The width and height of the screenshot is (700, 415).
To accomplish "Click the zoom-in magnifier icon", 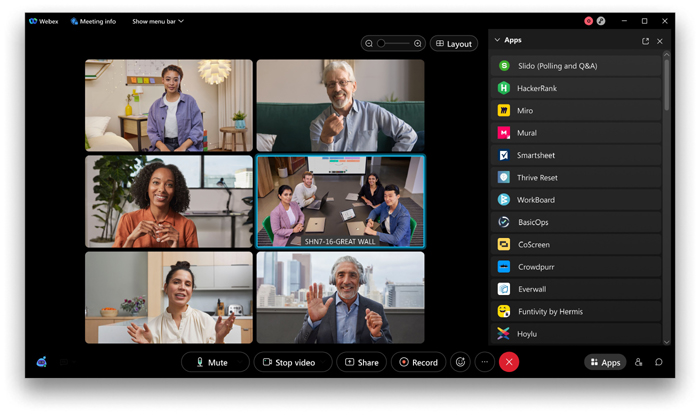I will coord(417,43).
